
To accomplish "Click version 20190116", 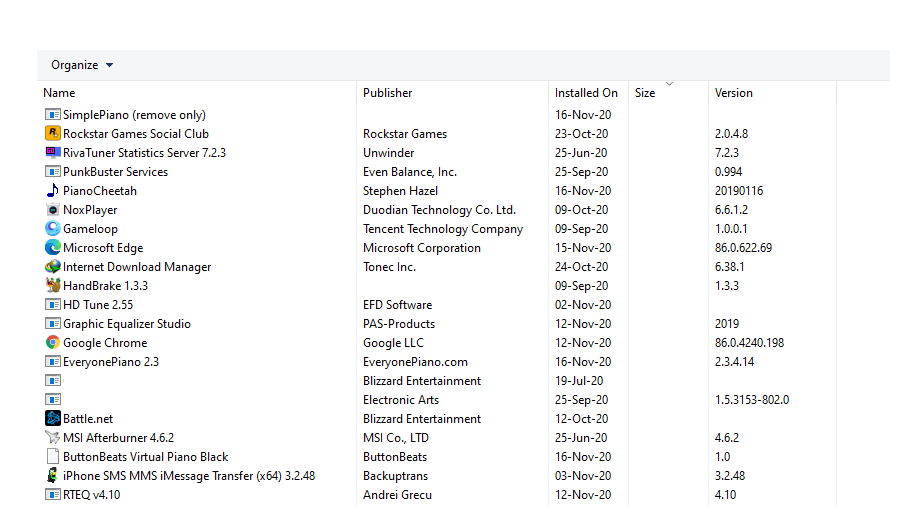I will [x=739, y=191].
